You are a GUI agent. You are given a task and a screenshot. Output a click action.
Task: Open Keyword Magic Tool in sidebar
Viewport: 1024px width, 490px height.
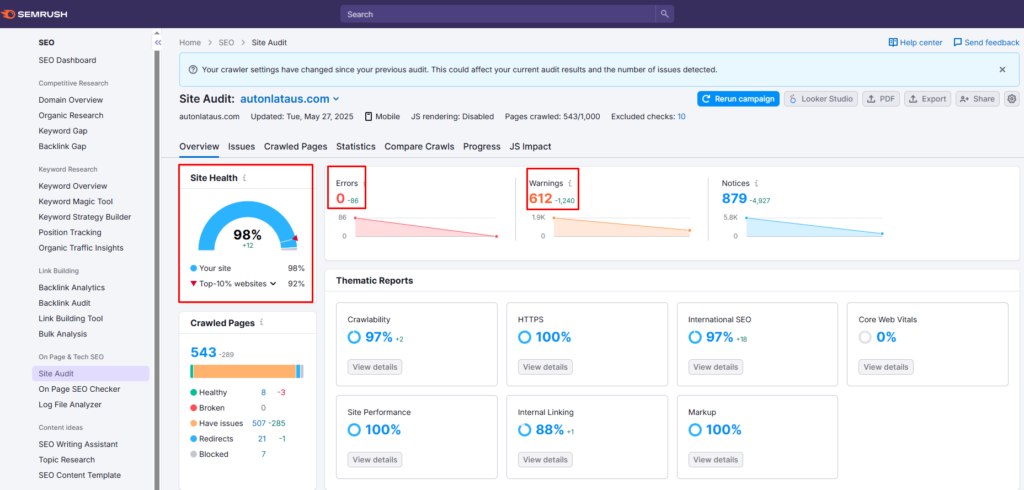77,201
